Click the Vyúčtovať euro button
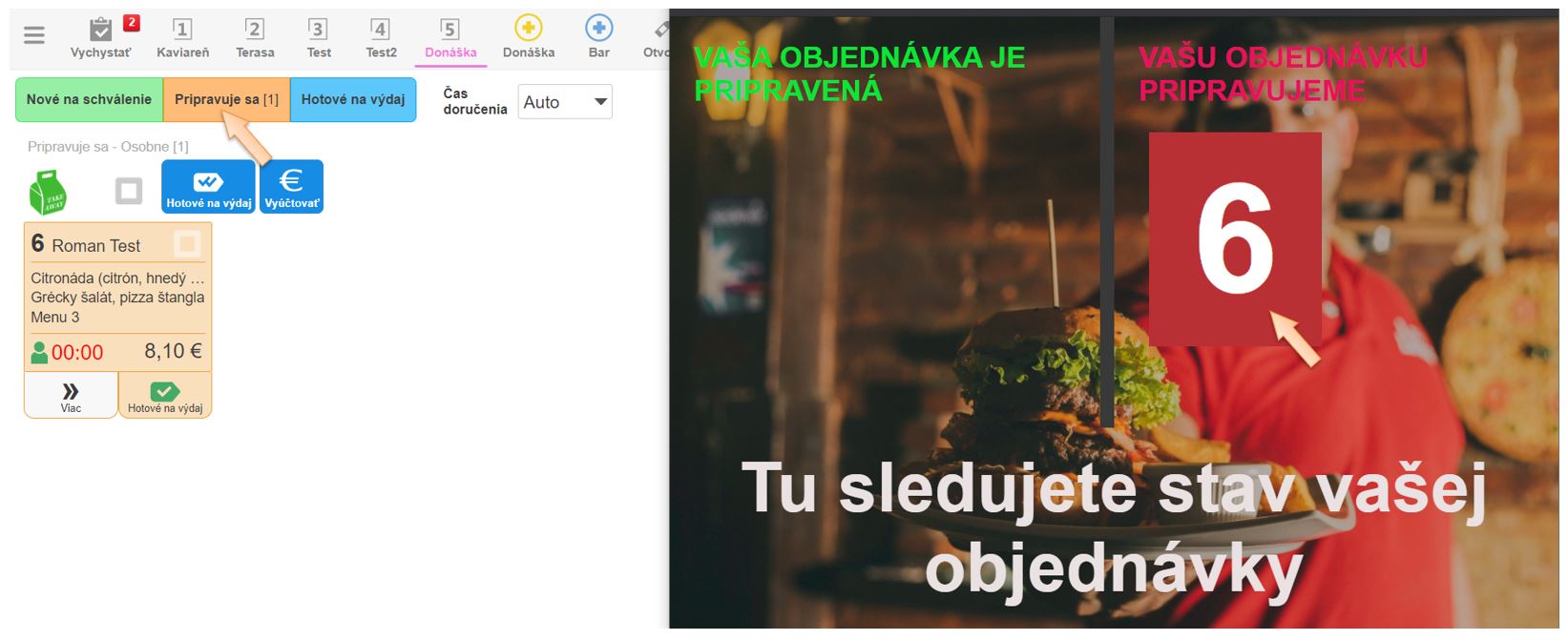This screenshot has height=640, width=1568. click(291, 187)
